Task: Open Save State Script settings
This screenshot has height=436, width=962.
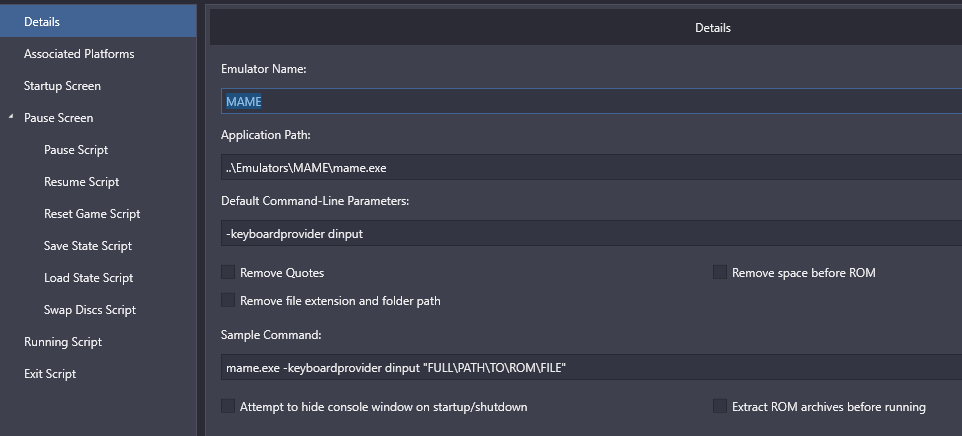Action: [88, 246]
